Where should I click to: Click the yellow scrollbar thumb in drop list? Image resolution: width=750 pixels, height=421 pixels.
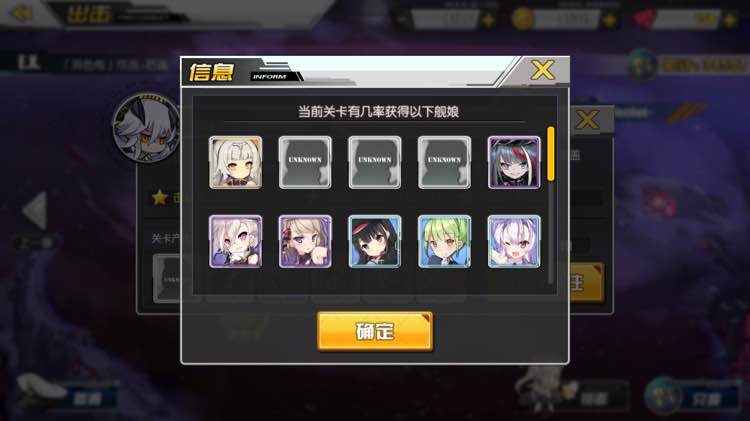pyautogui.click(x=551, y=154)
